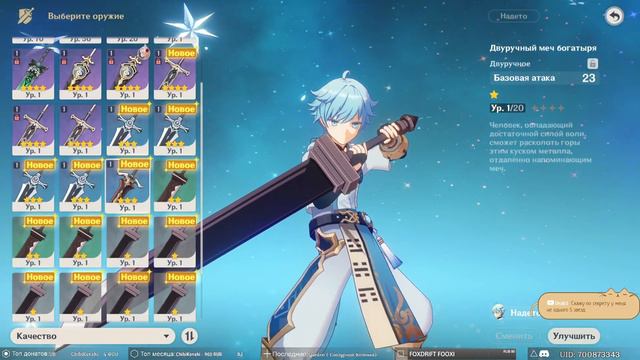This screenshot has height=360, width=640.
Task: Reverse sort order with the arrows icon
Action: pos(189,336)
